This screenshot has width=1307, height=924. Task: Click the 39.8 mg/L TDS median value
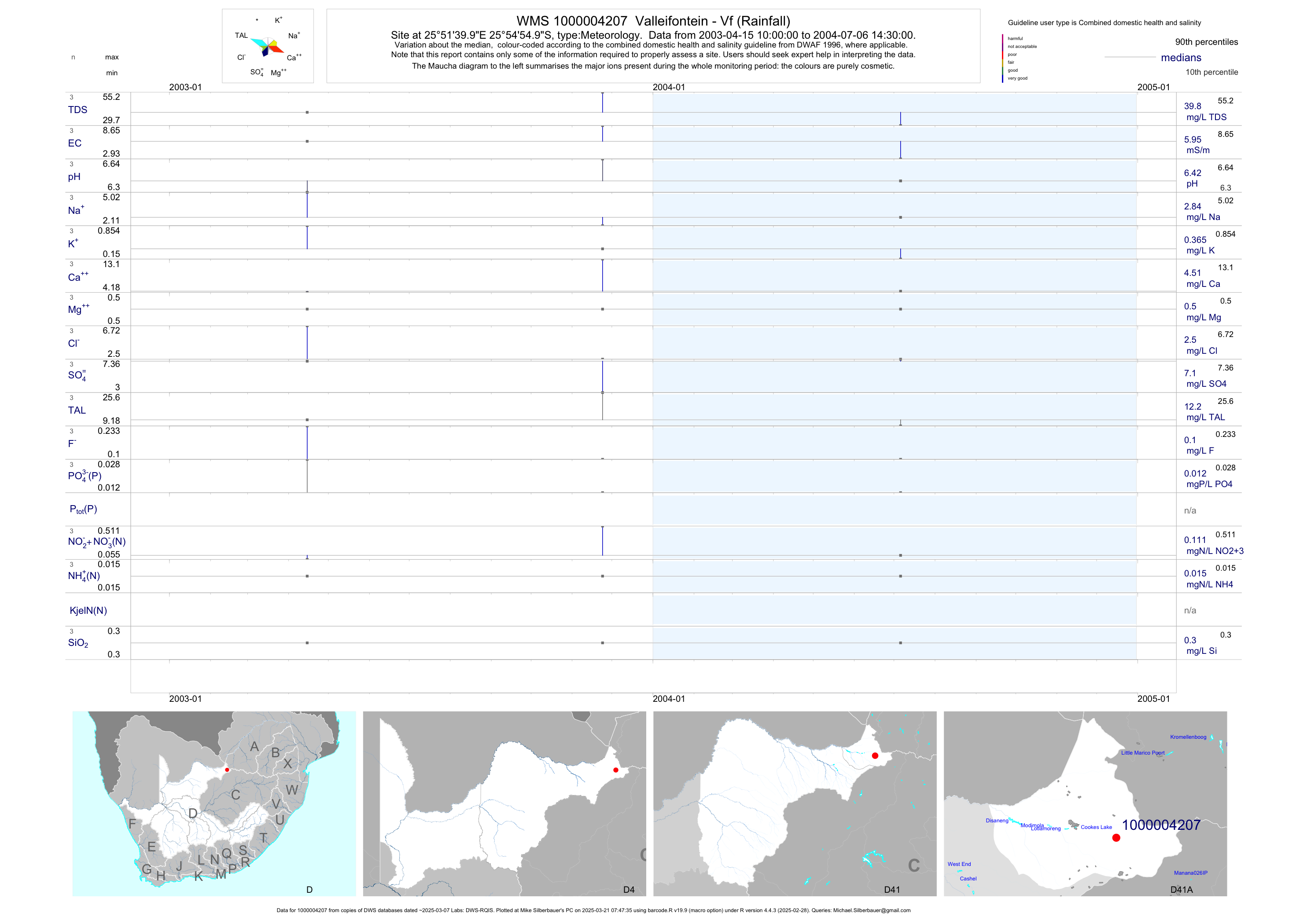[1193, 106]
